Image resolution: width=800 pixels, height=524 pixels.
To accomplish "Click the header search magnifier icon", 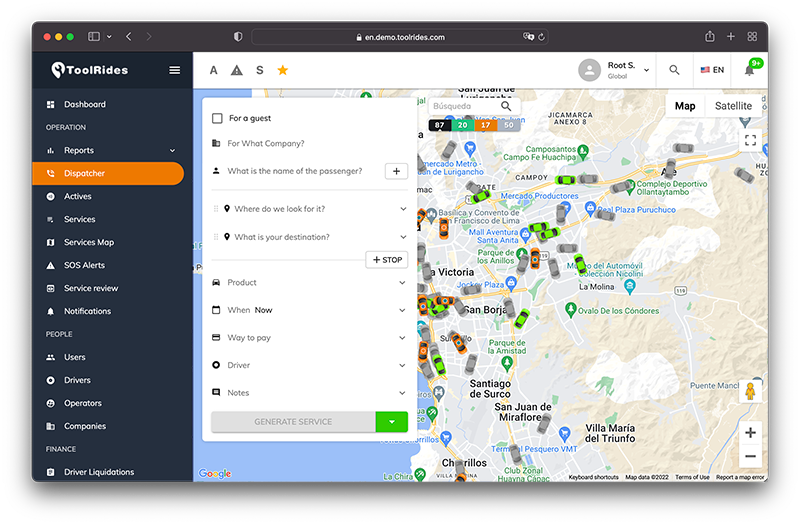I will 674,70.
